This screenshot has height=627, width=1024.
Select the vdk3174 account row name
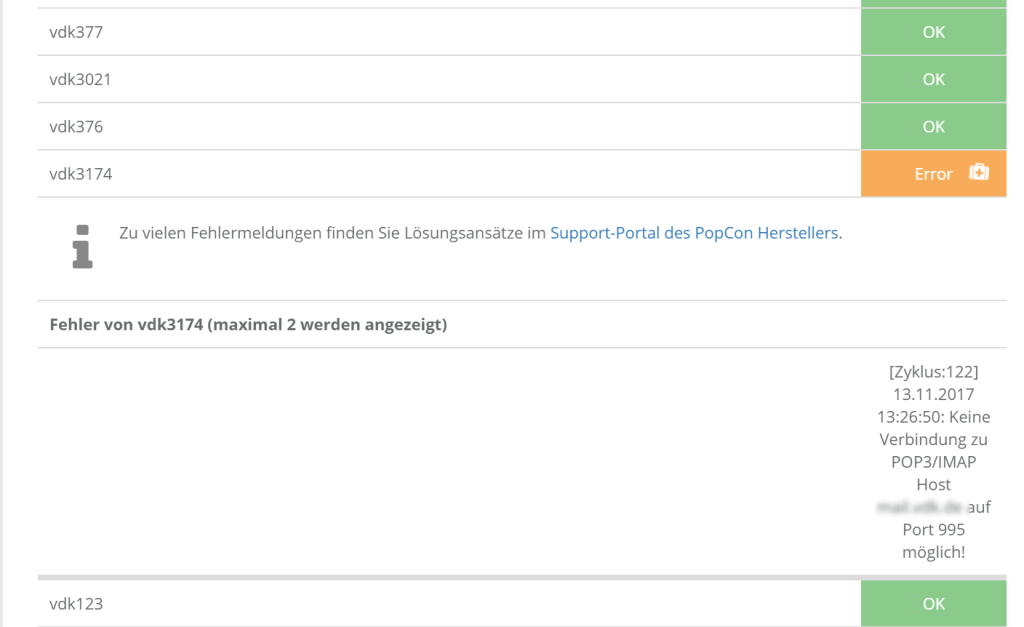tap(81, 174)
